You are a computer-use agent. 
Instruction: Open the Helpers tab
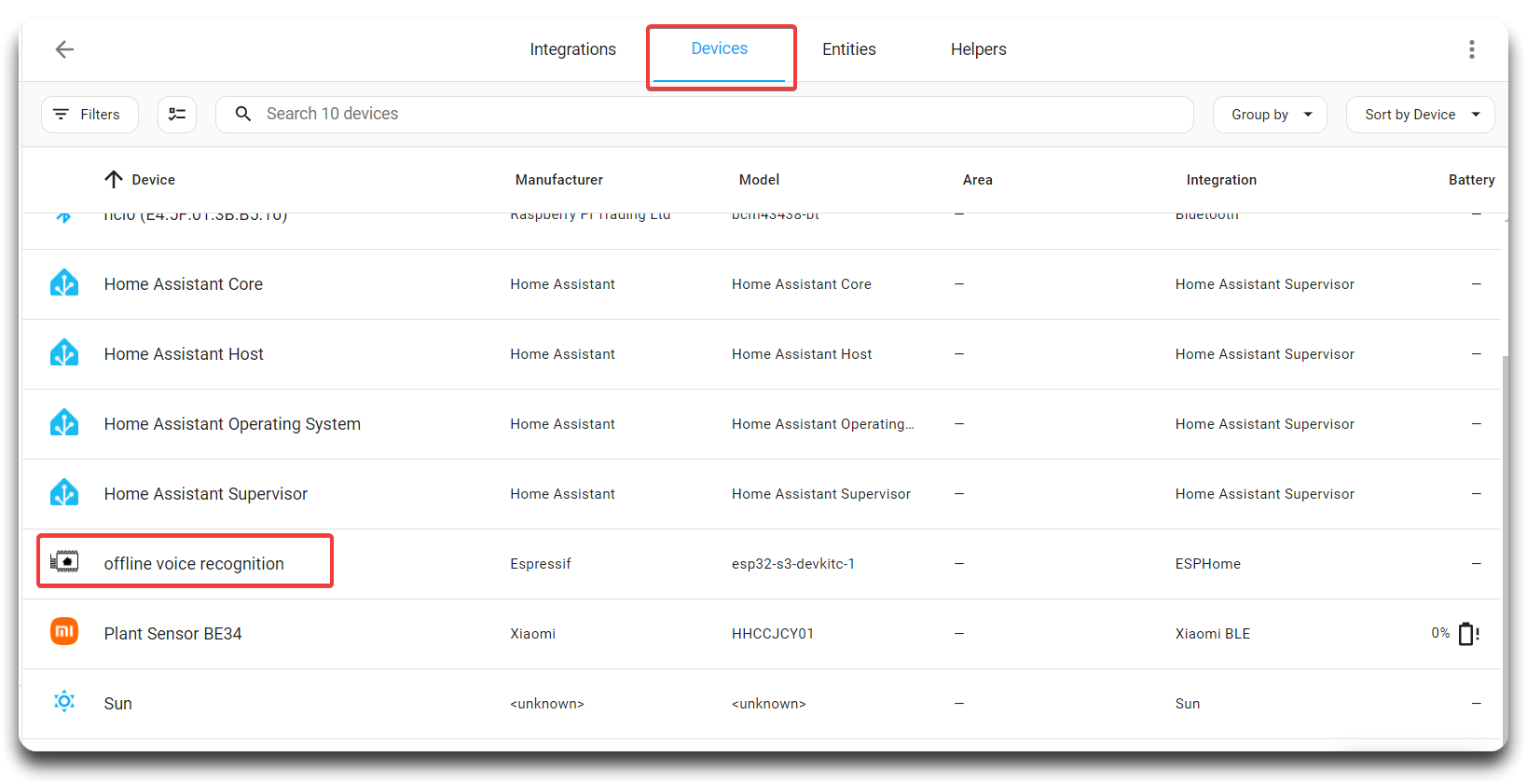point(978,49)
